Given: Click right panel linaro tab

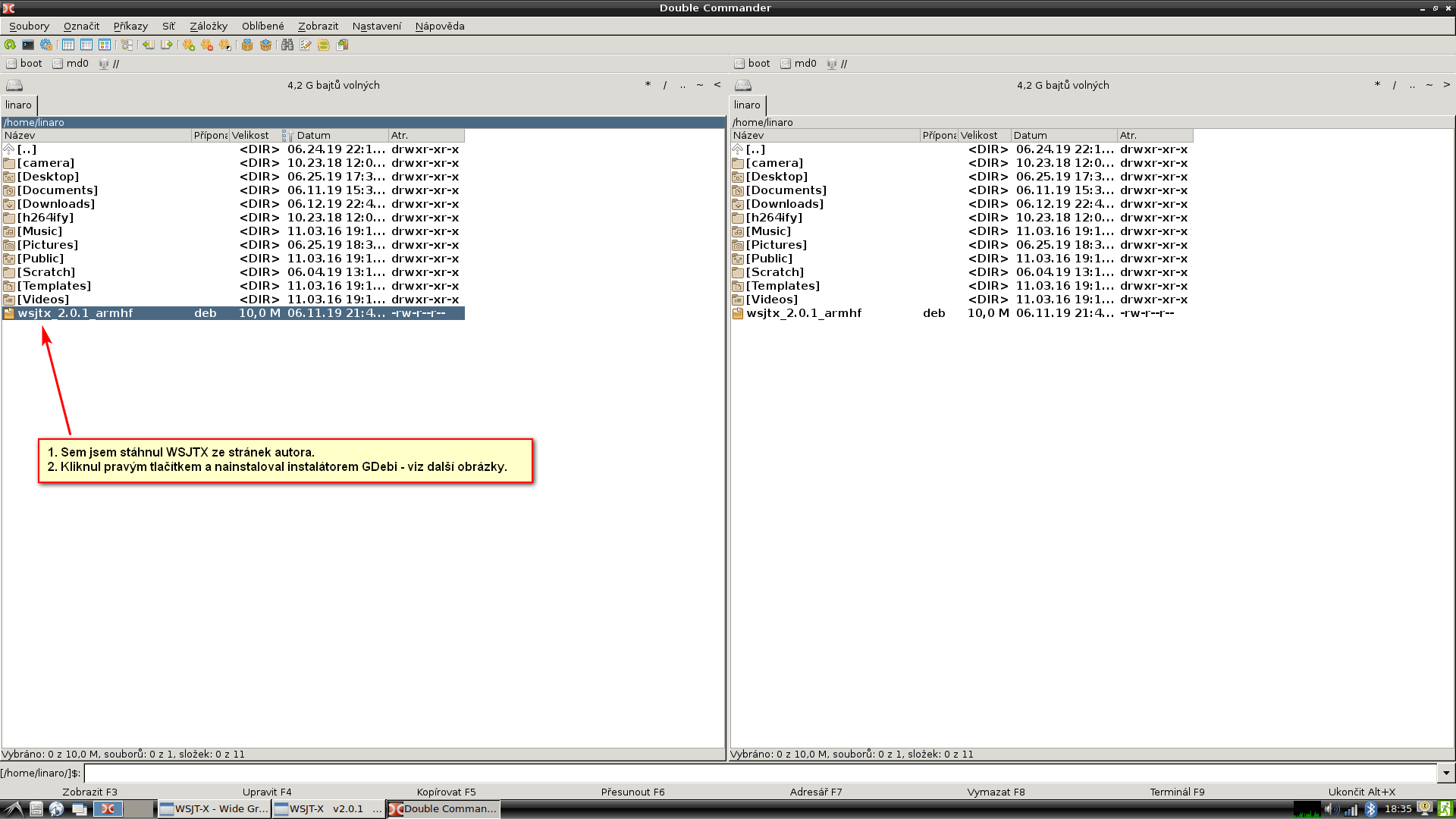Looking at the screenshot, I should 747,105.
